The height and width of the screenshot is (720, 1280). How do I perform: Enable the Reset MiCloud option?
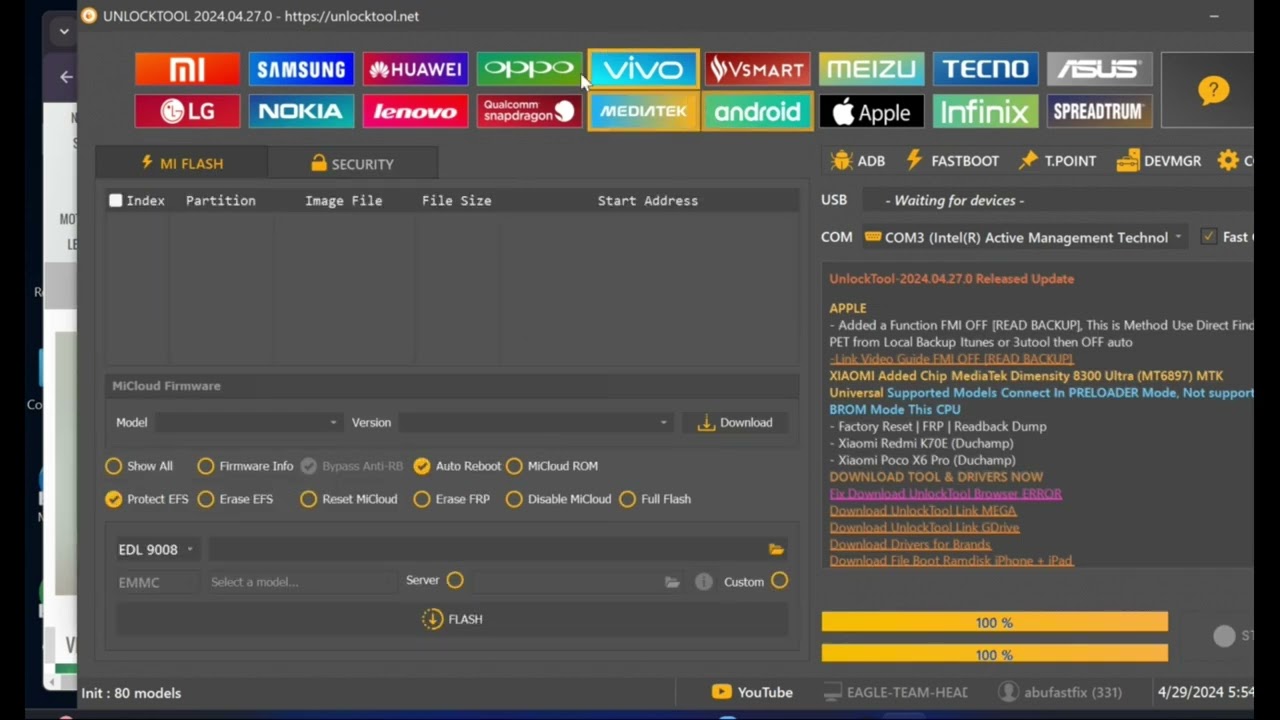[x=349, y=499]
